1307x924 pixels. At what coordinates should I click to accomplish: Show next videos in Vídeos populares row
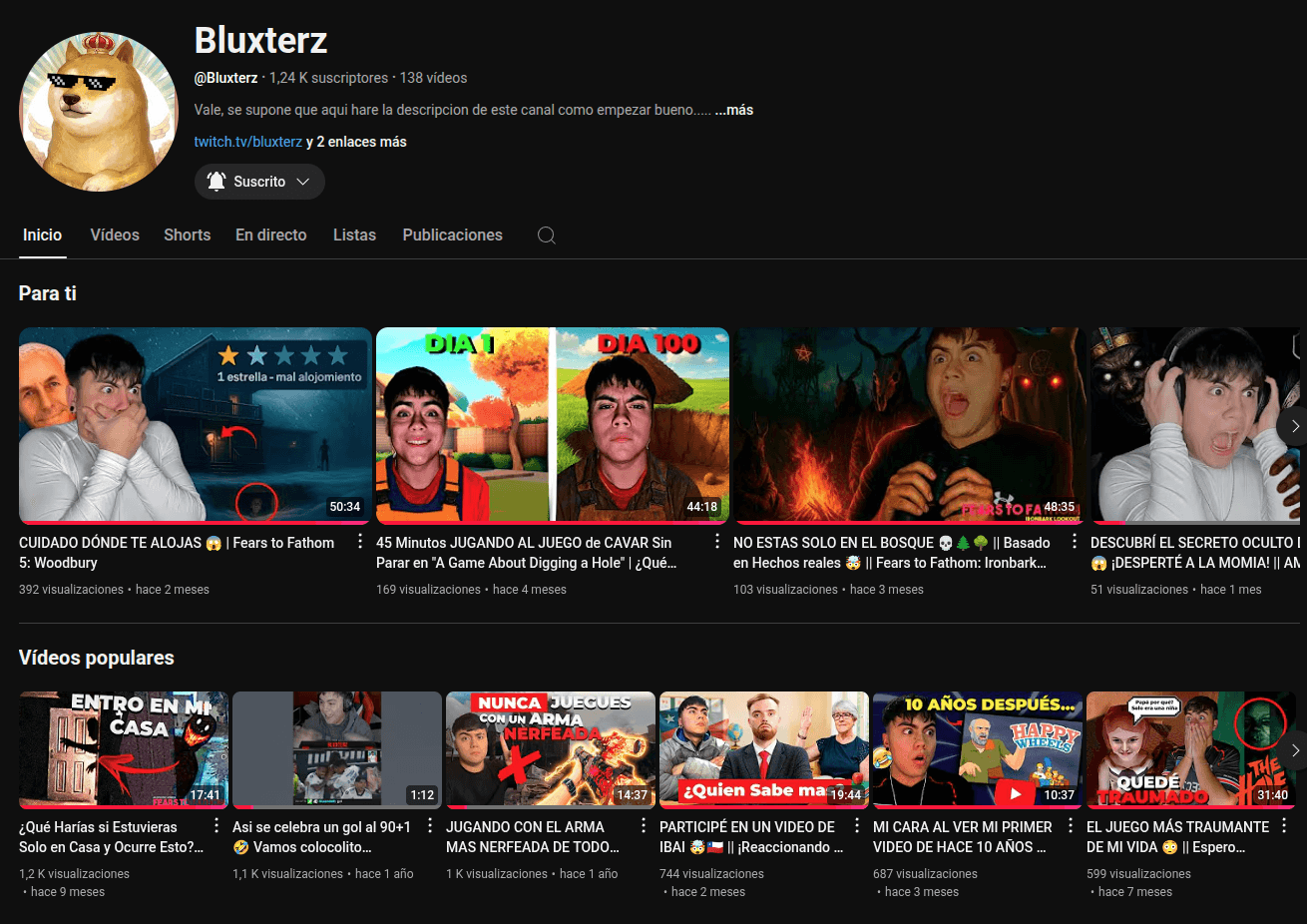click(1293, 750)
